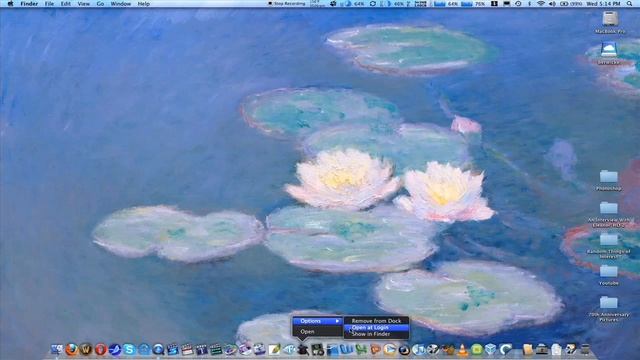This screenshot has height=360, width=640.
Task: Open the Go menu
Action: [x=100, y=4]
